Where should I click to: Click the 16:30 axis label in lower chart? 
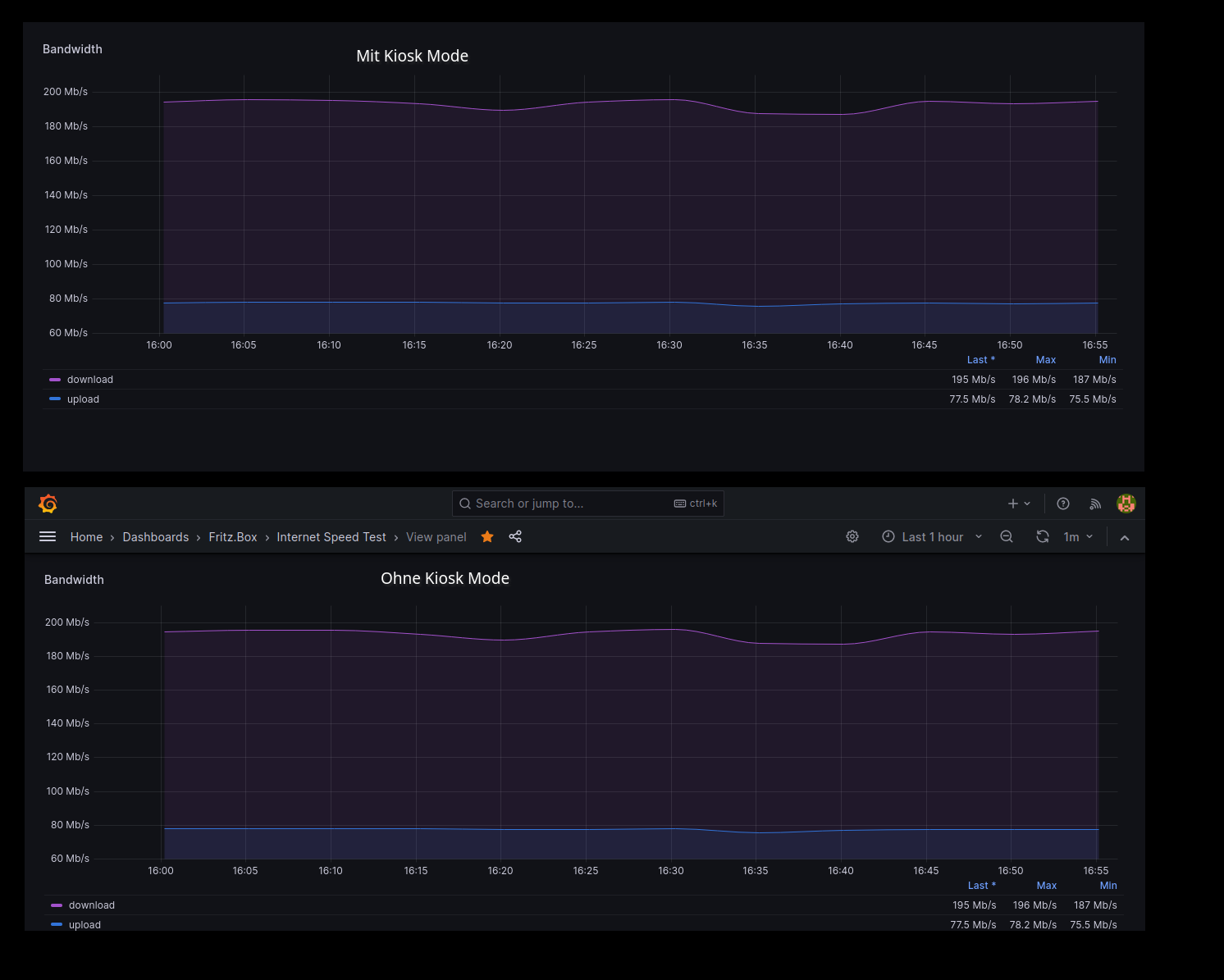(x=671, y=871)
